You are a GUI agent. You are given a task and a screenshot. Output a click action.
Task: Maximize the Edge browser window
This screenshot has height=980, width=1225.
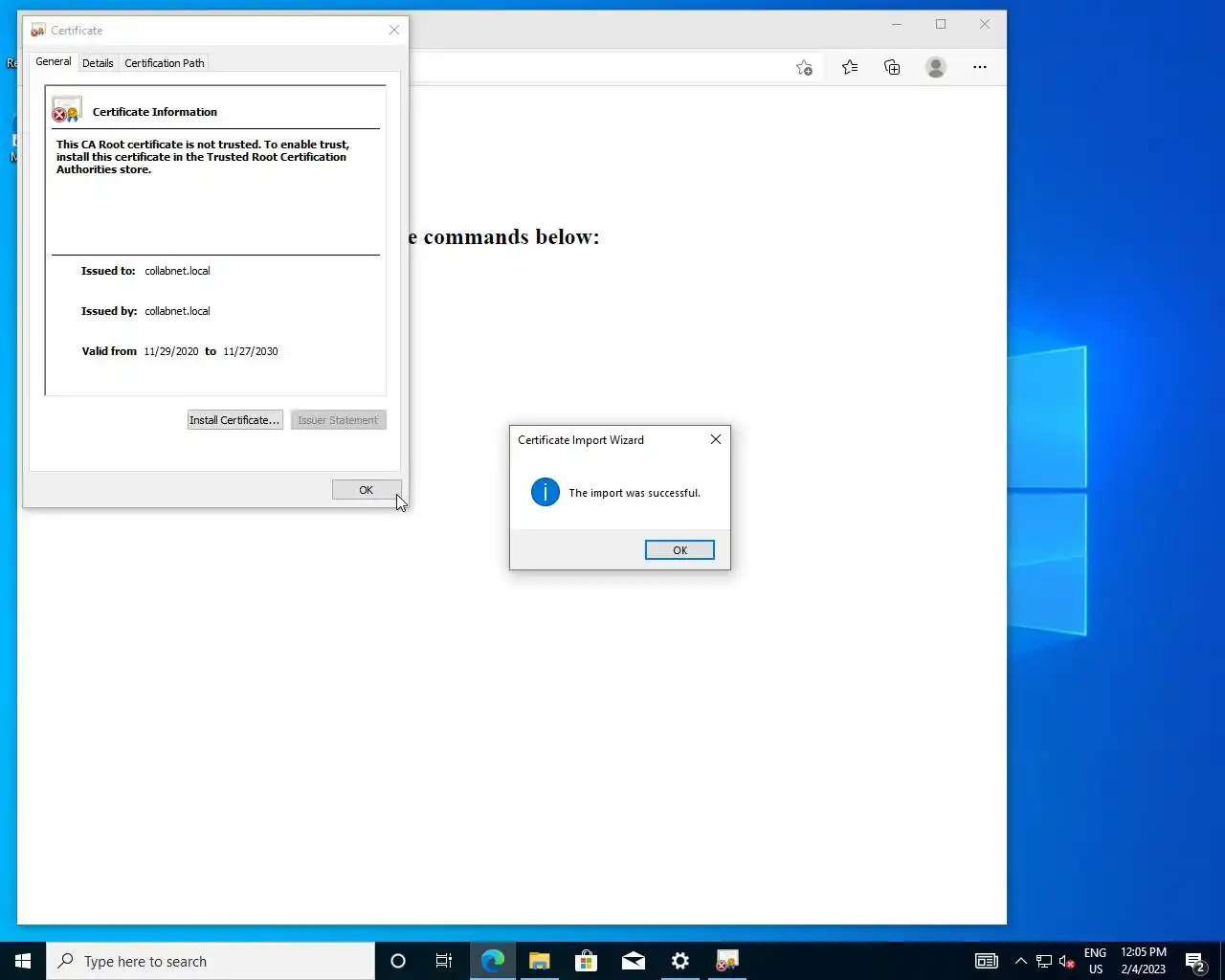(x=941, y=25)
